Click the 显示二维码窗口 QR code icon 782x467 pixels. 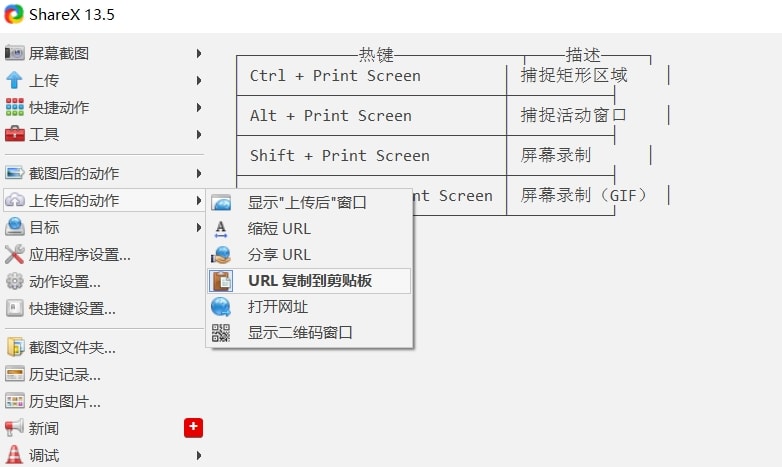coord(221,333)
